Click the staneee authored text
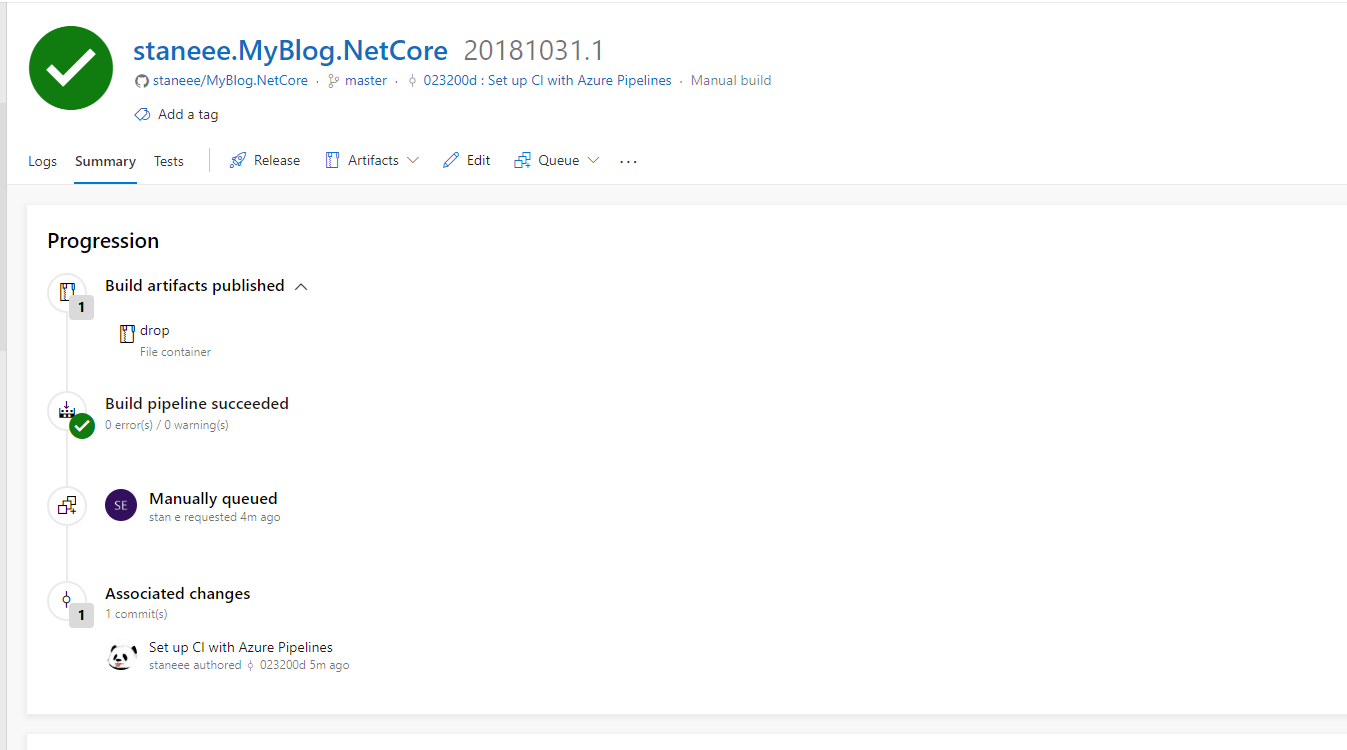1347x750 pixels. point(195,665)
